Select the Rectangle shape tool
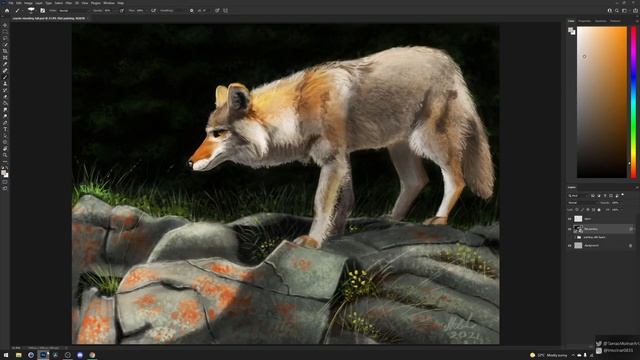 pos(5,142)
